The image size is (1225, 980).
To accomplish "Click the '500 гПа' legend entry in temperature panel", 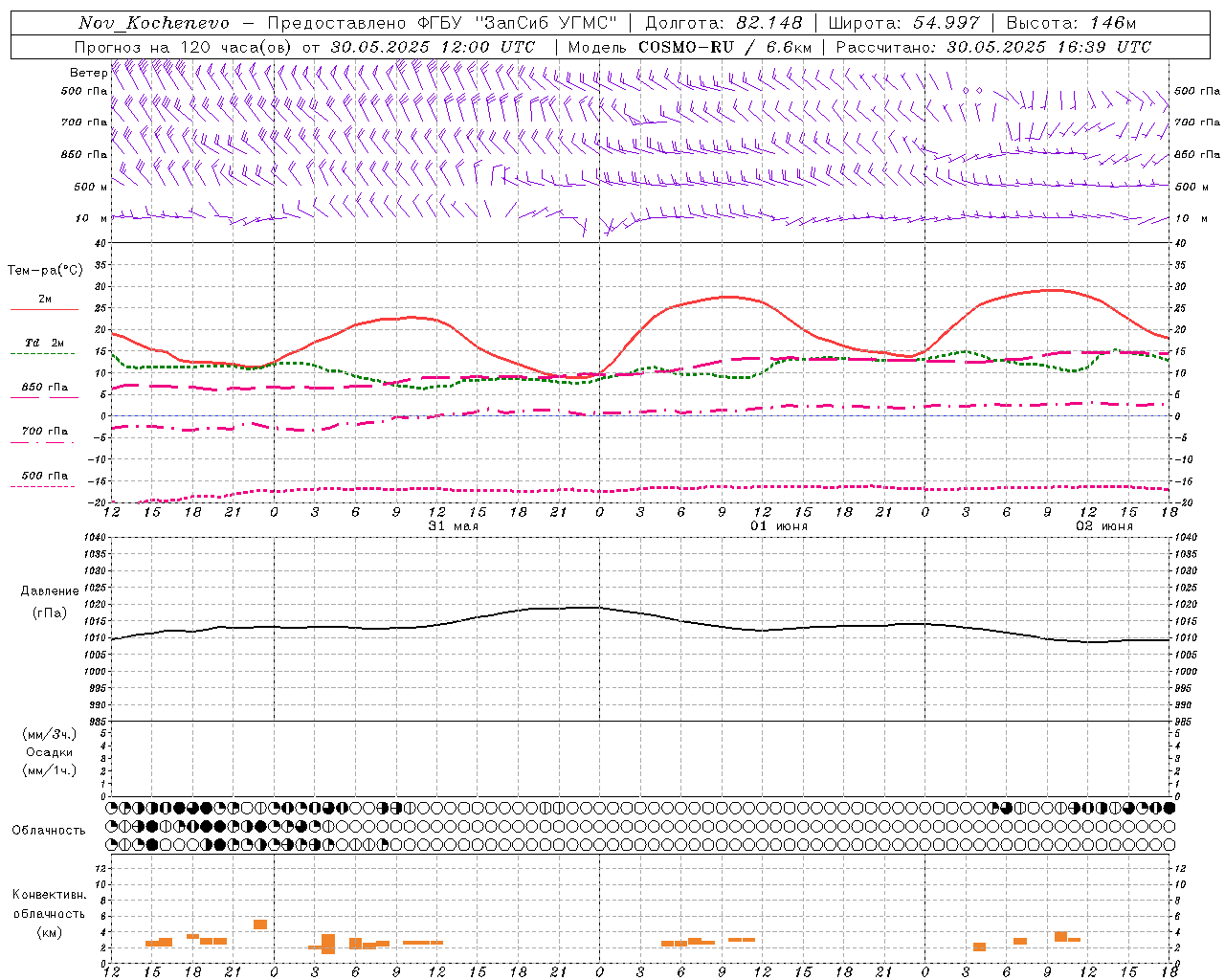I will click(45, 476).
